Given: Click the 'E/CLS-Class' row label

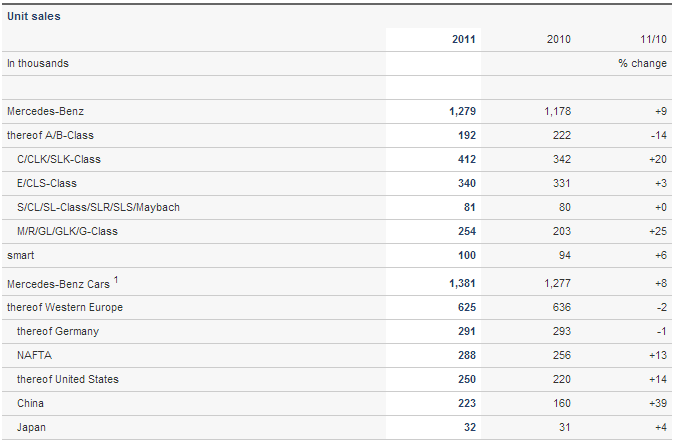Looking at the screenshot, I should pos(47,183).
